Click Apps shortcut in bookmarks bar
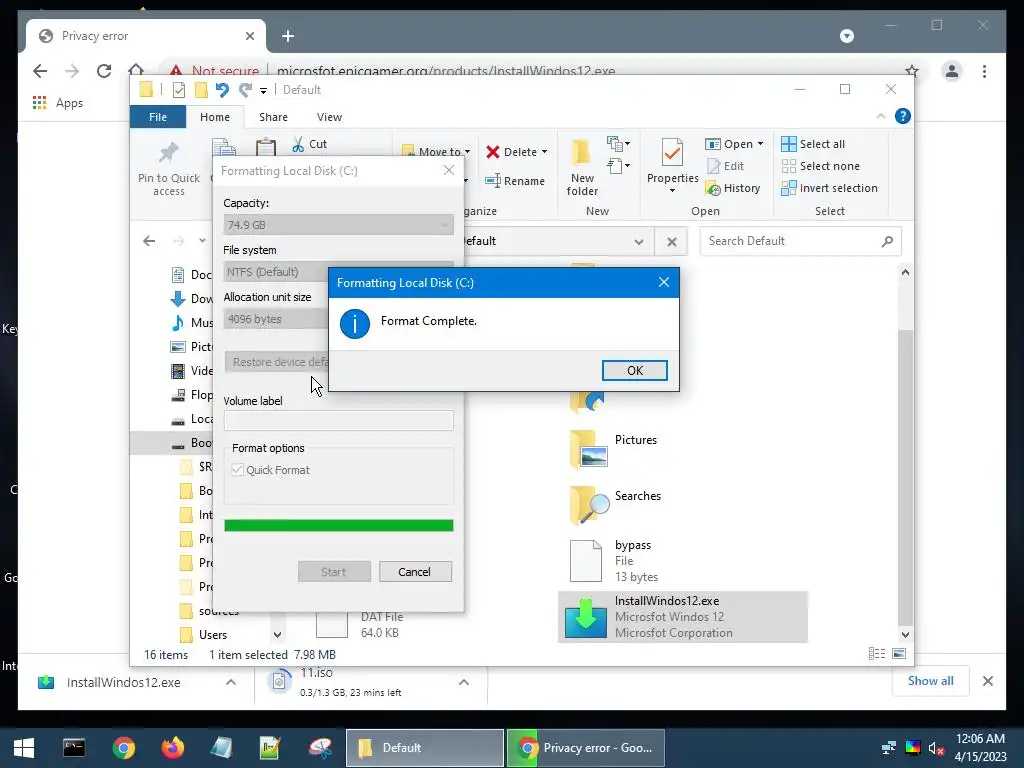The image size is (1024, 768). click(58, 103)
